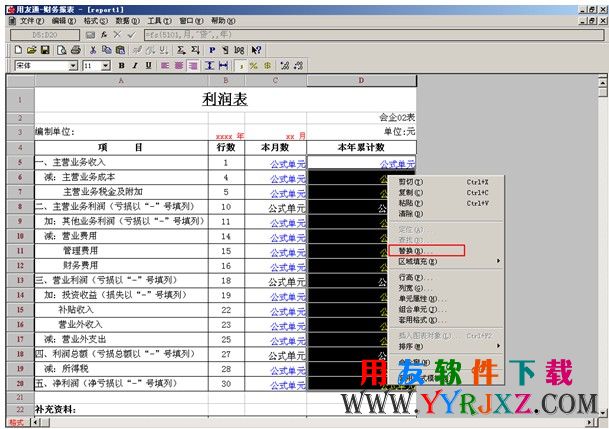609x429 pixels.
Task: Click the log toolbar icon
Action: [x=239, y=50]
